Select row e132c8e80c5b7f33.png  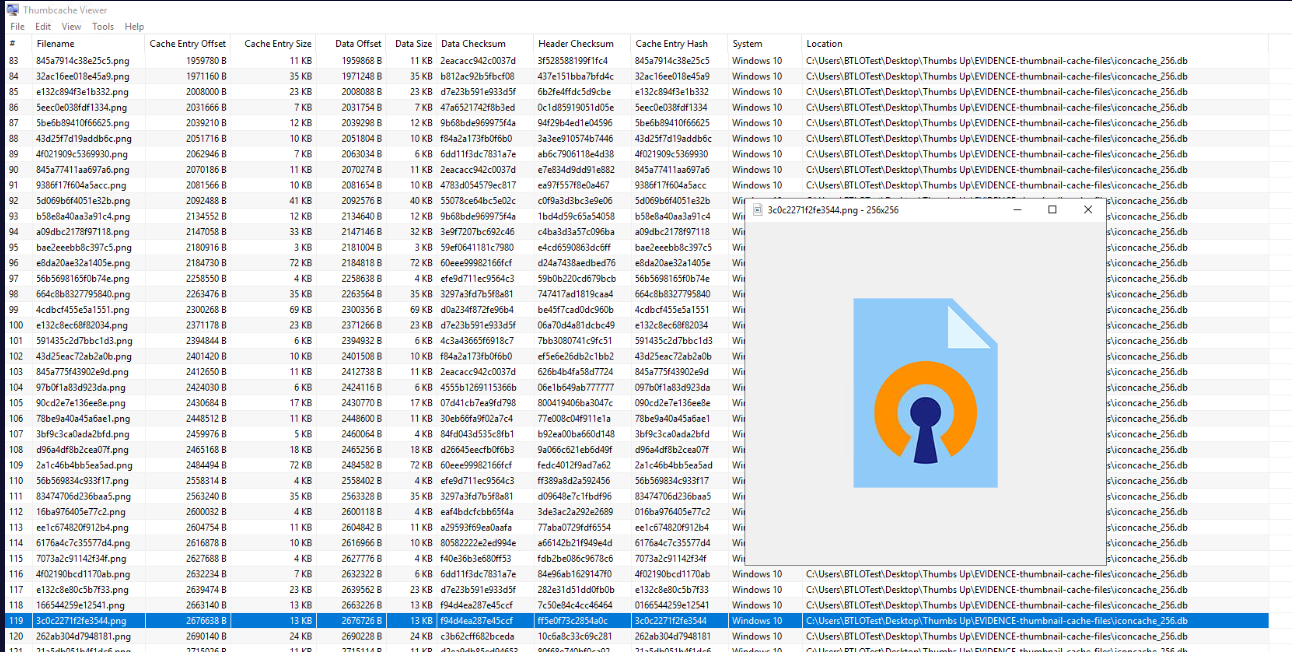(636, 590)
